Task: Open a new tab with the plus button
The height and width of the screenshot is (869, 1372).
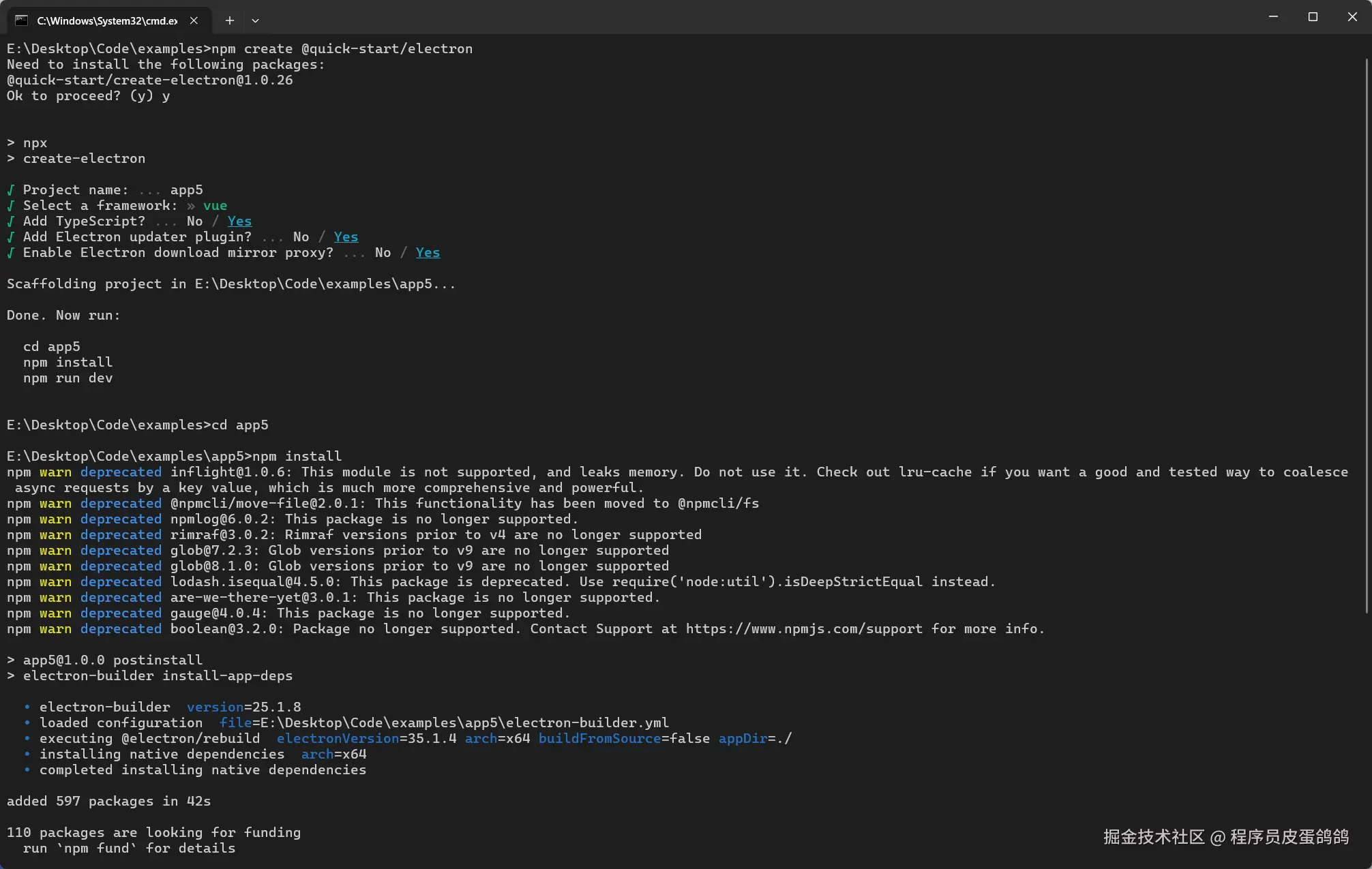Action: [x=230, y=20]
